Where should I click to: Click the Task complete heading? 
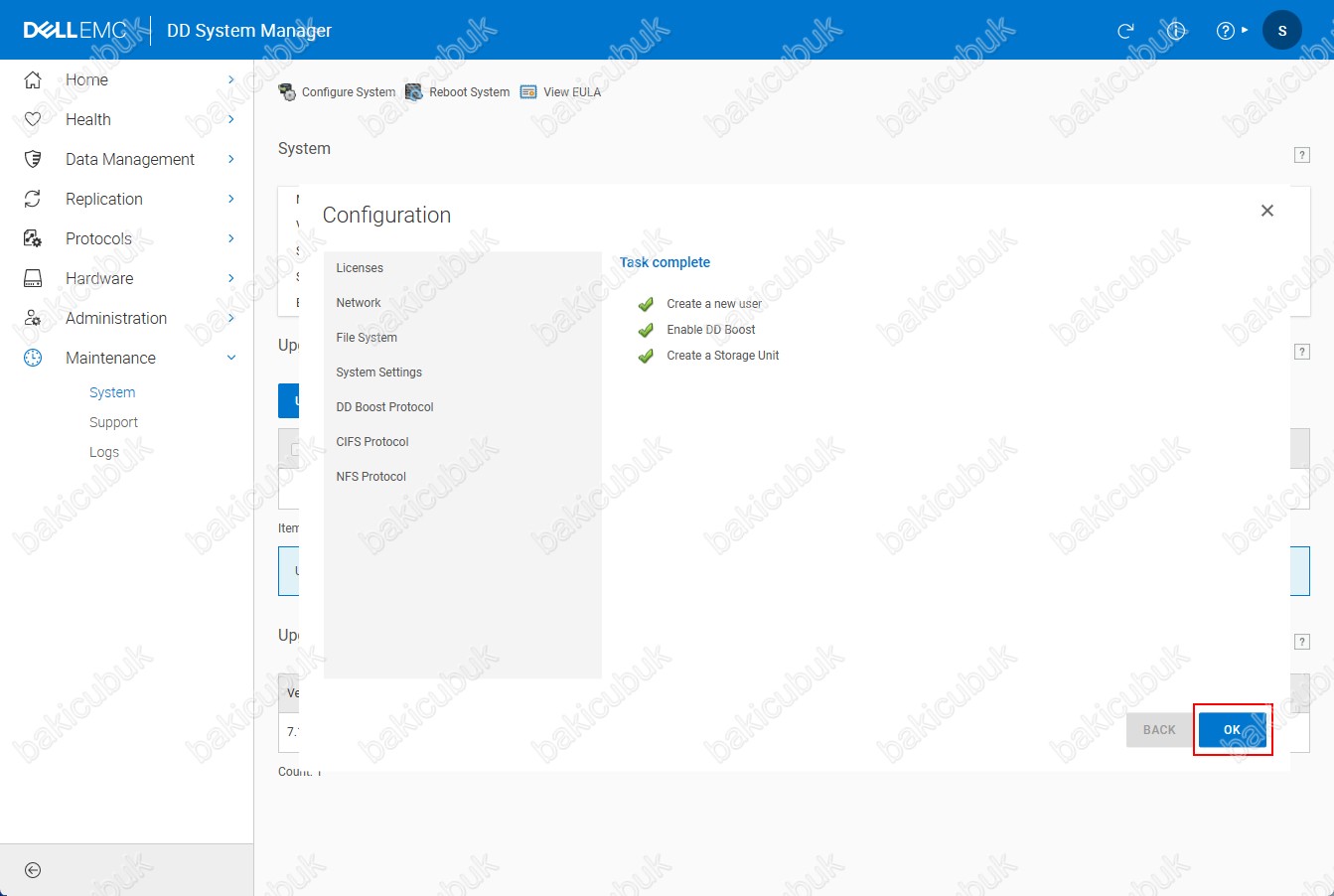665,262
